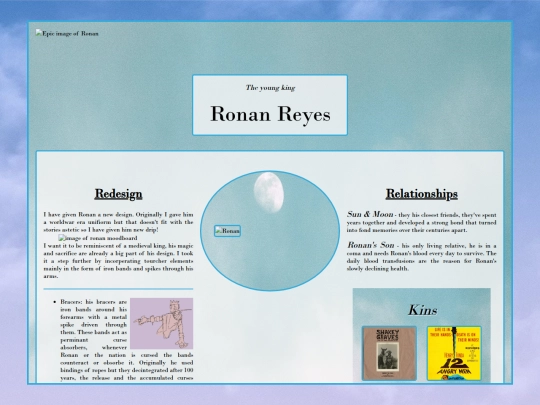Click the Shakey Graves album cover
Screen dimensions: 540x405
click(x=389, y=353)
